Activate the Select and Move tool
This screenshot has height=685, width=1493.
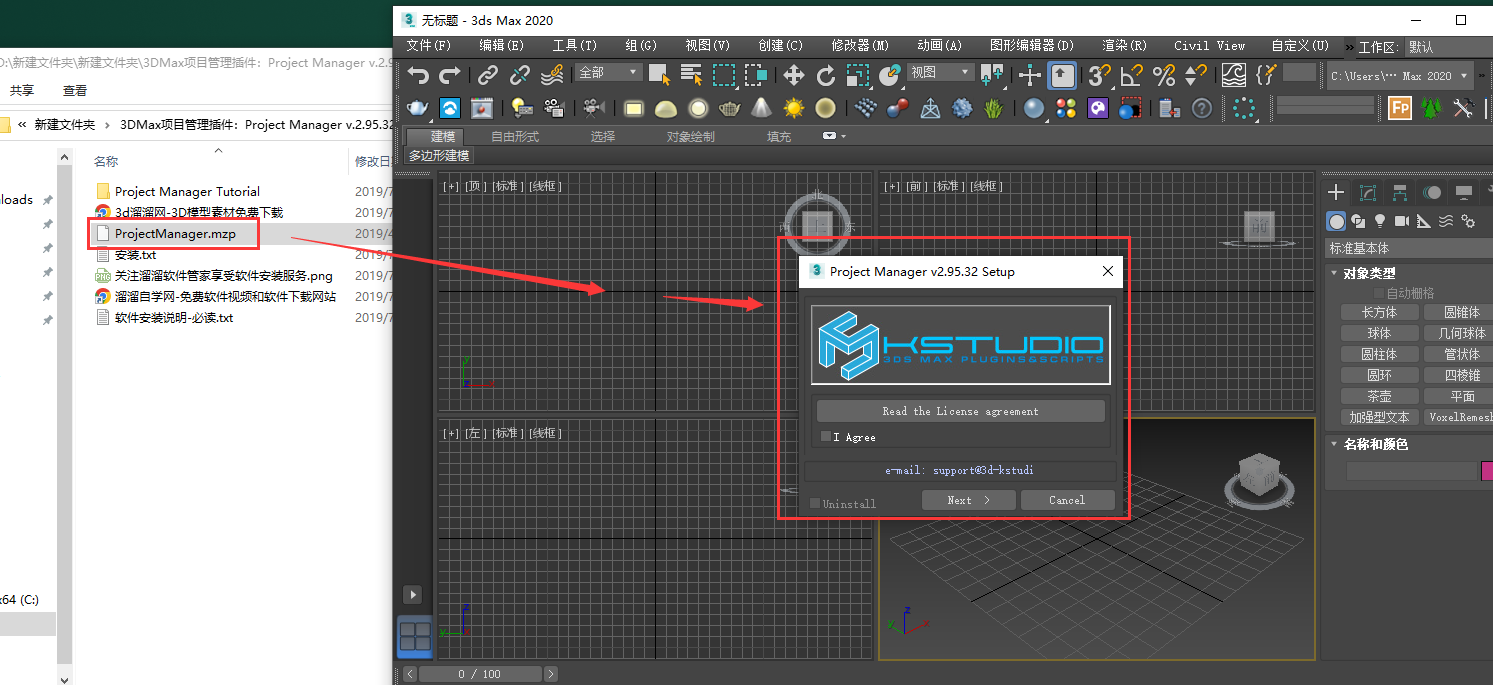tap(794, 75)
